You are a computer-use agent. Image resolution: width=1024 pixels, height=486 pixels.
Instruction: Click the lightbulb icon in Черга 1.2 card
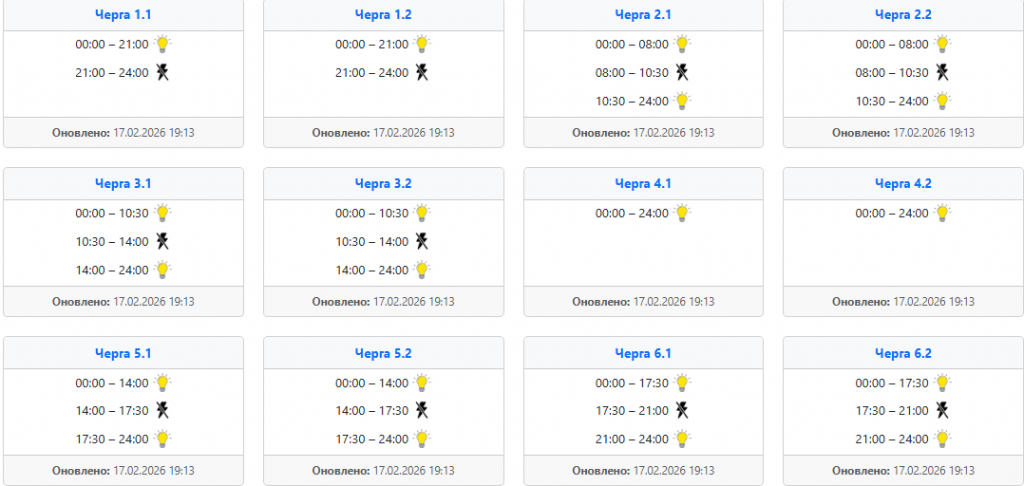pyautogui.click(x=422, y=44)
